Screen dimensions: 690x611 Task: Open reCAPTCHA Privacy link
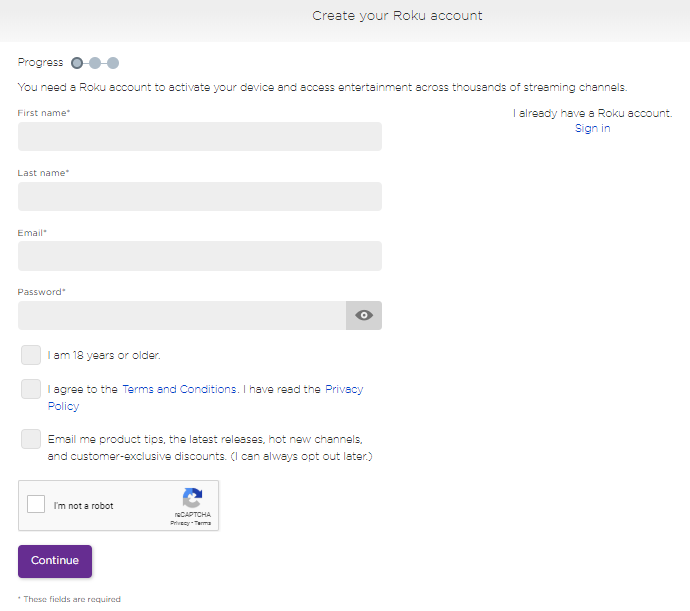coord(180,523)
